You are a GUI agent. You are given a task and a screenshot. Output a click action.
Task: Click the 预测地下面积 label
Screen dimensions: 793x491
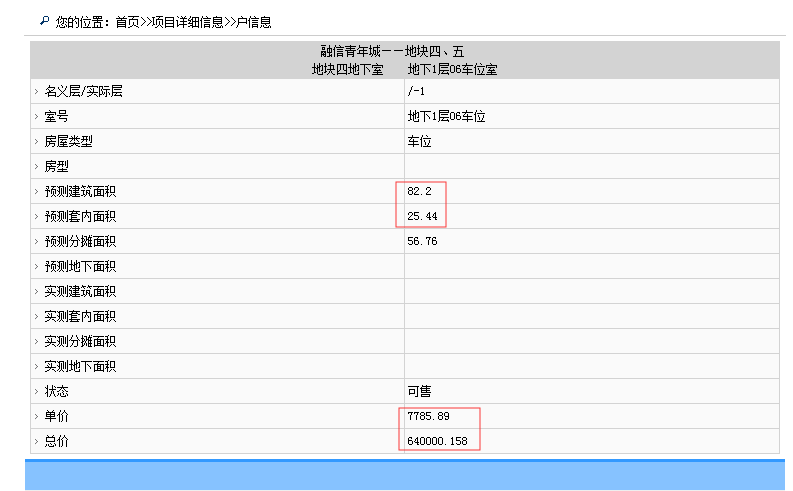click(x=80, y=266)
